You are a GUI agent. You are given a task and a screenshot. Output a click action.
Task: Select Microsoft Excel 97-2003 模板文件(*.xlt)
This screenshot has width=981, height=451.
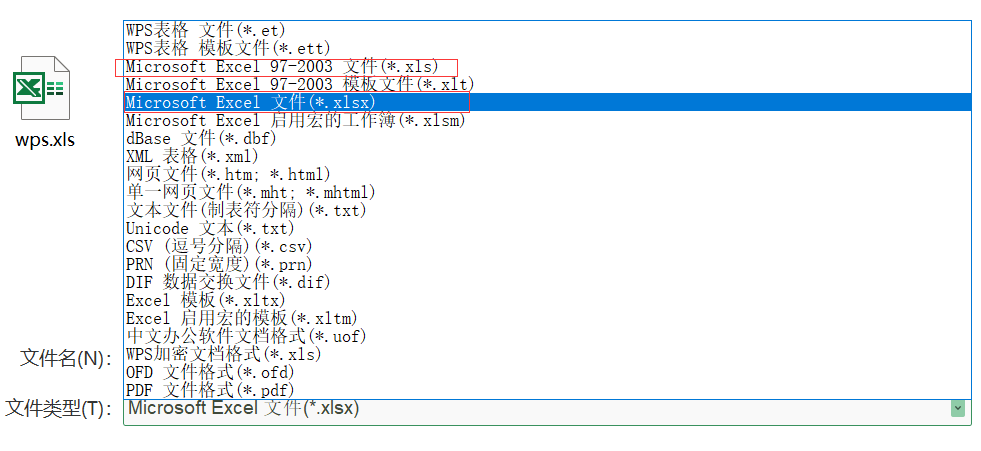click(547, 84)
